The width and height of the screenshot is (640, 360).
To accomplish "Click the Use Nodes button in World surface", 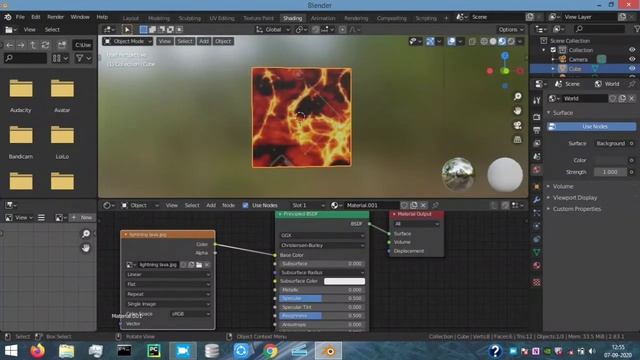I will pos(591,127).
